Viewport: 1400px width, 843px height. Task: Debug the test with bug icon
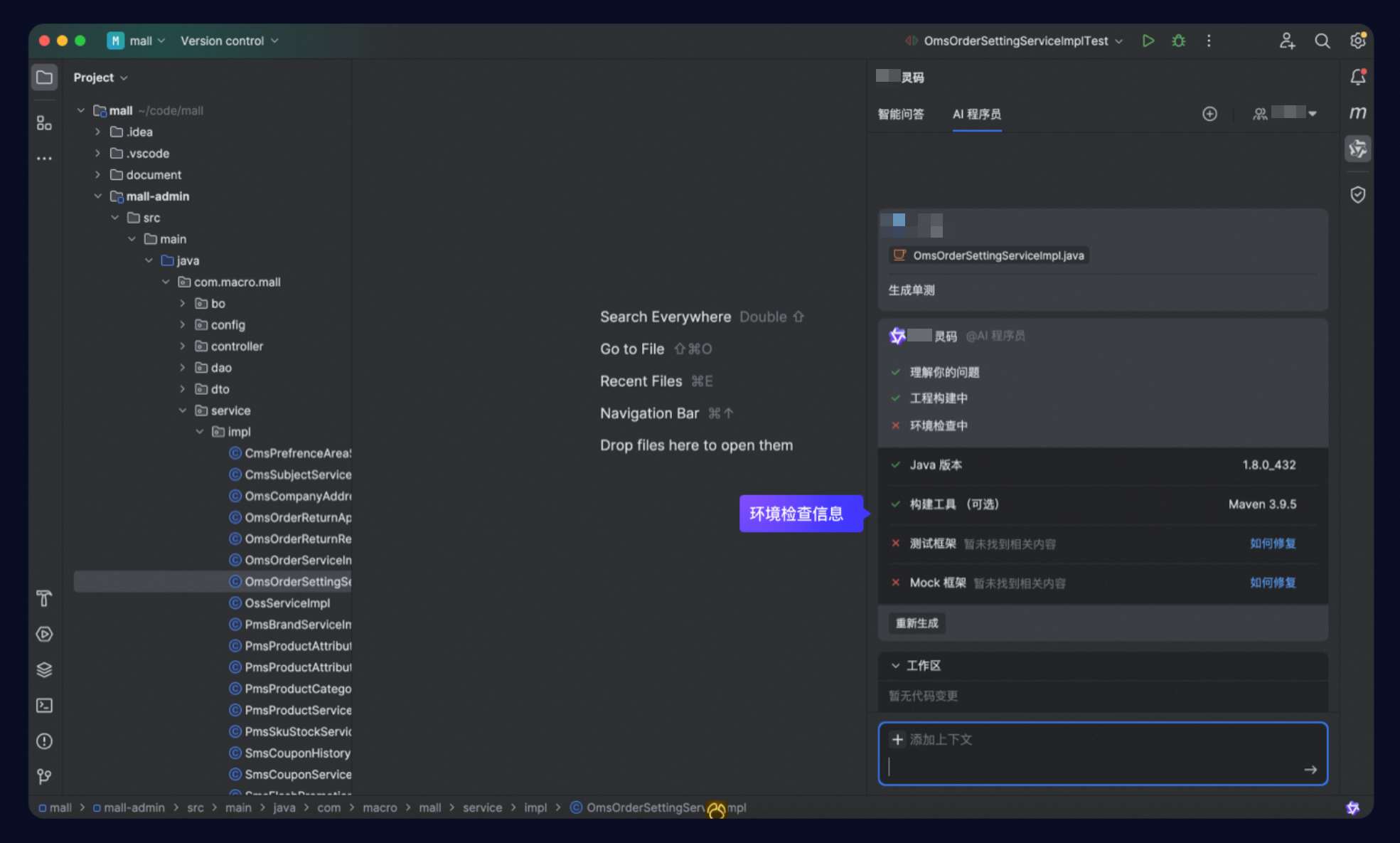coord(1178,41)
